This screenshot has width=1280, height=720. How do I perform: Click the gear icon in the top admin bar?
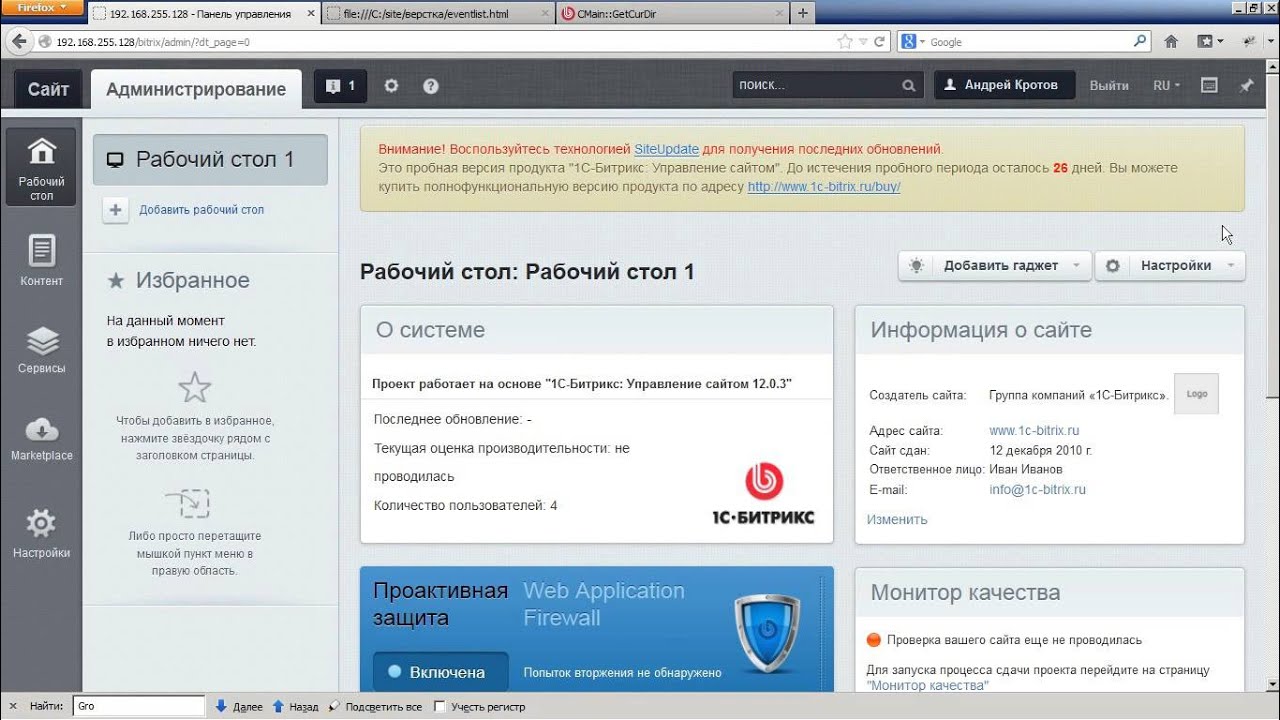click(391, 86)
